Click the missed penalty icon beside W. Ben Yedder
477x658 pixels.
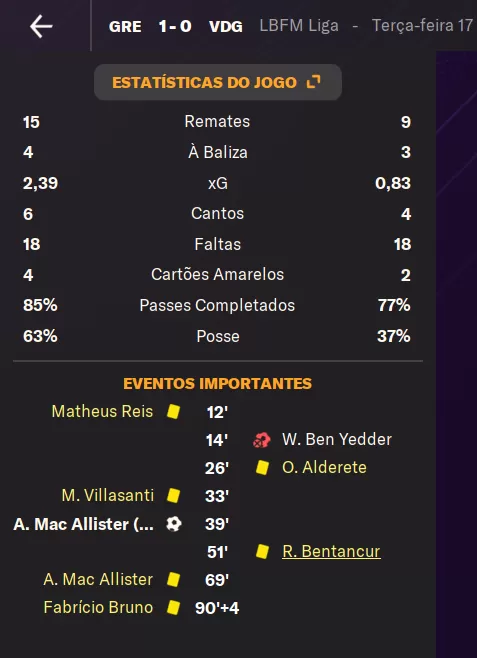261,440
